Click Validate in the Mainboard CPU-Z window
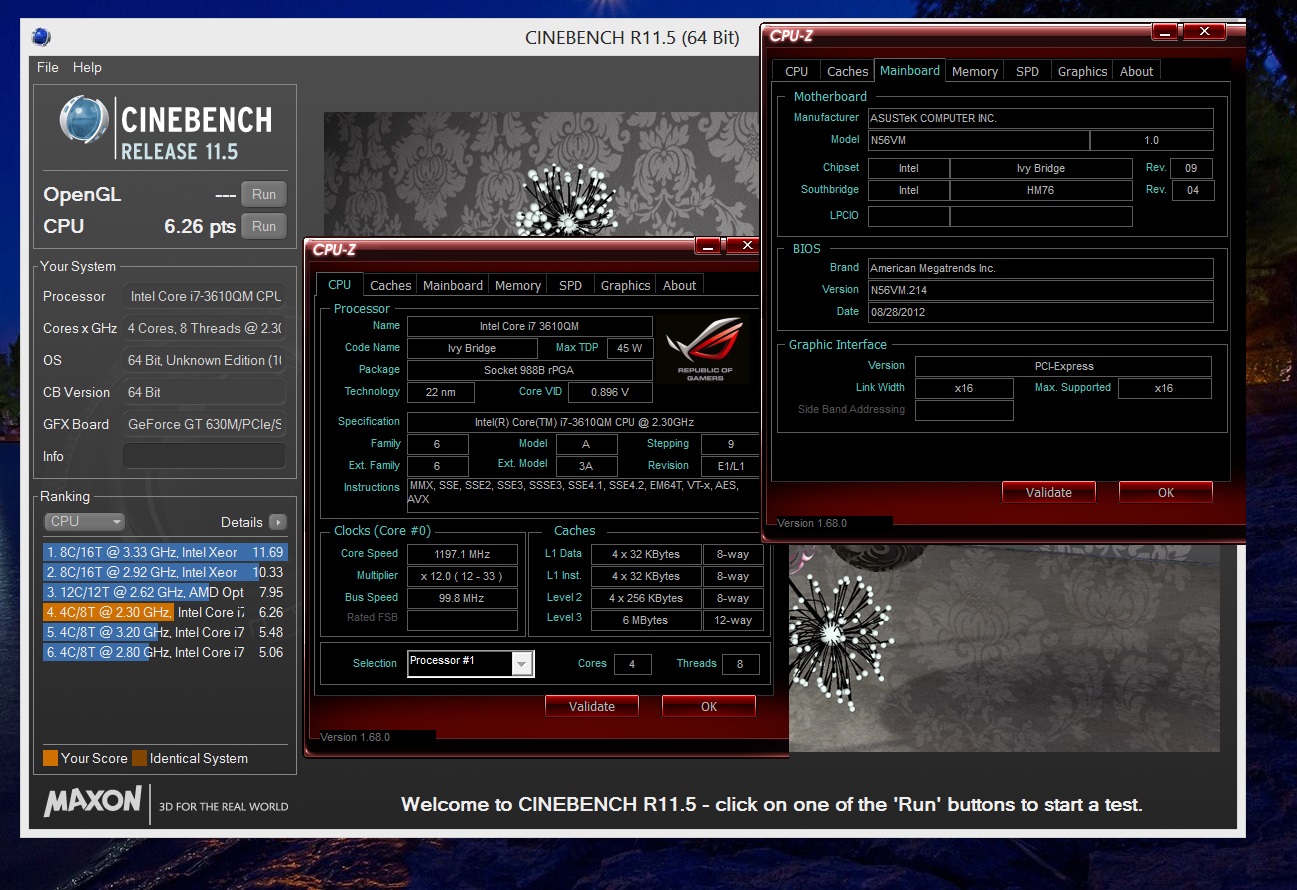Image resolution: width=1297 pixels, height=890 pixels. pyautogui.click(x=1049, y=492)
